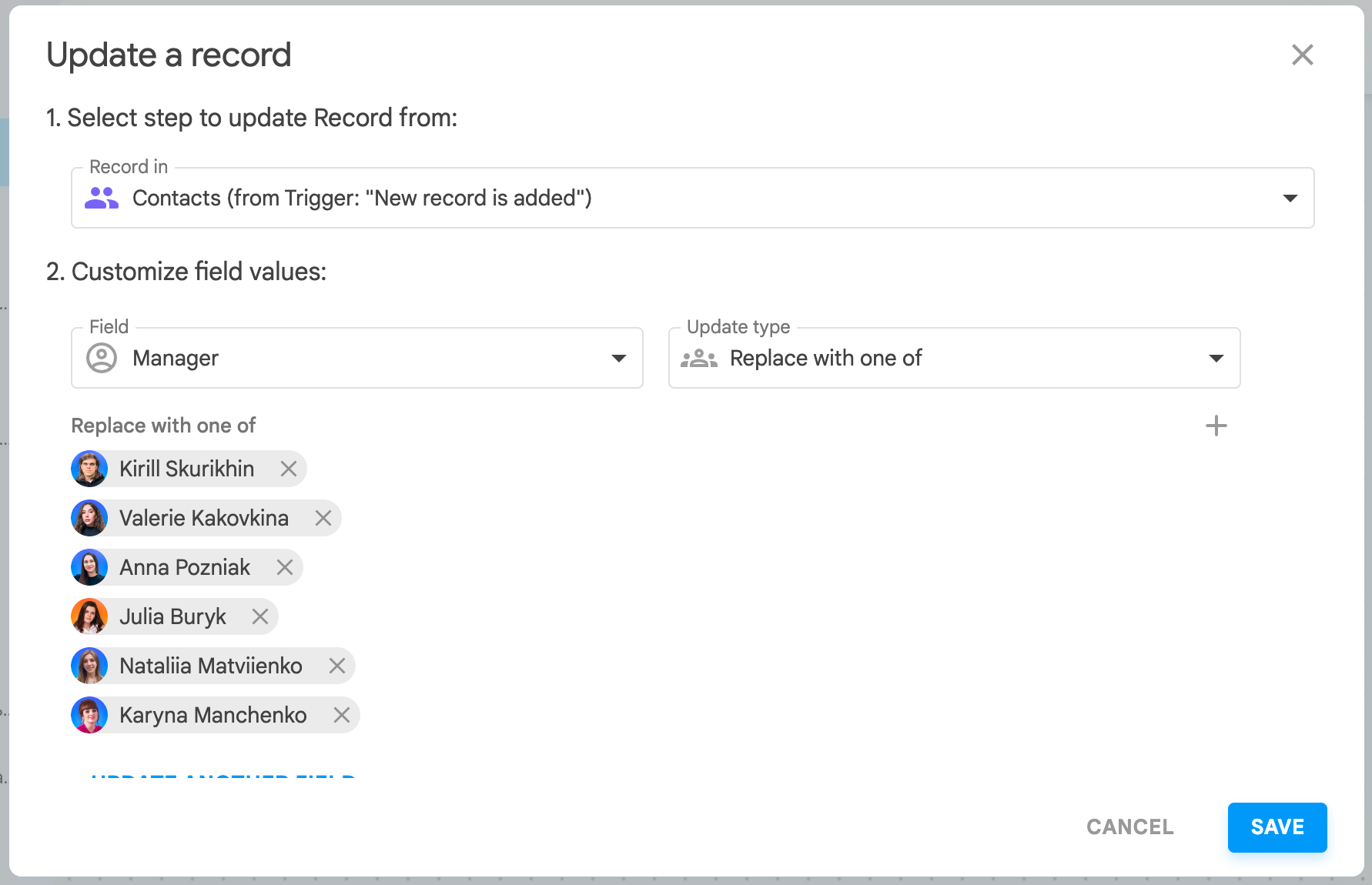Viewport: 1372px width, 885px height.
Task: Remove Valerie Kakovkina from the replacement list
Action: pyautogui.click(x=323, y=518)
